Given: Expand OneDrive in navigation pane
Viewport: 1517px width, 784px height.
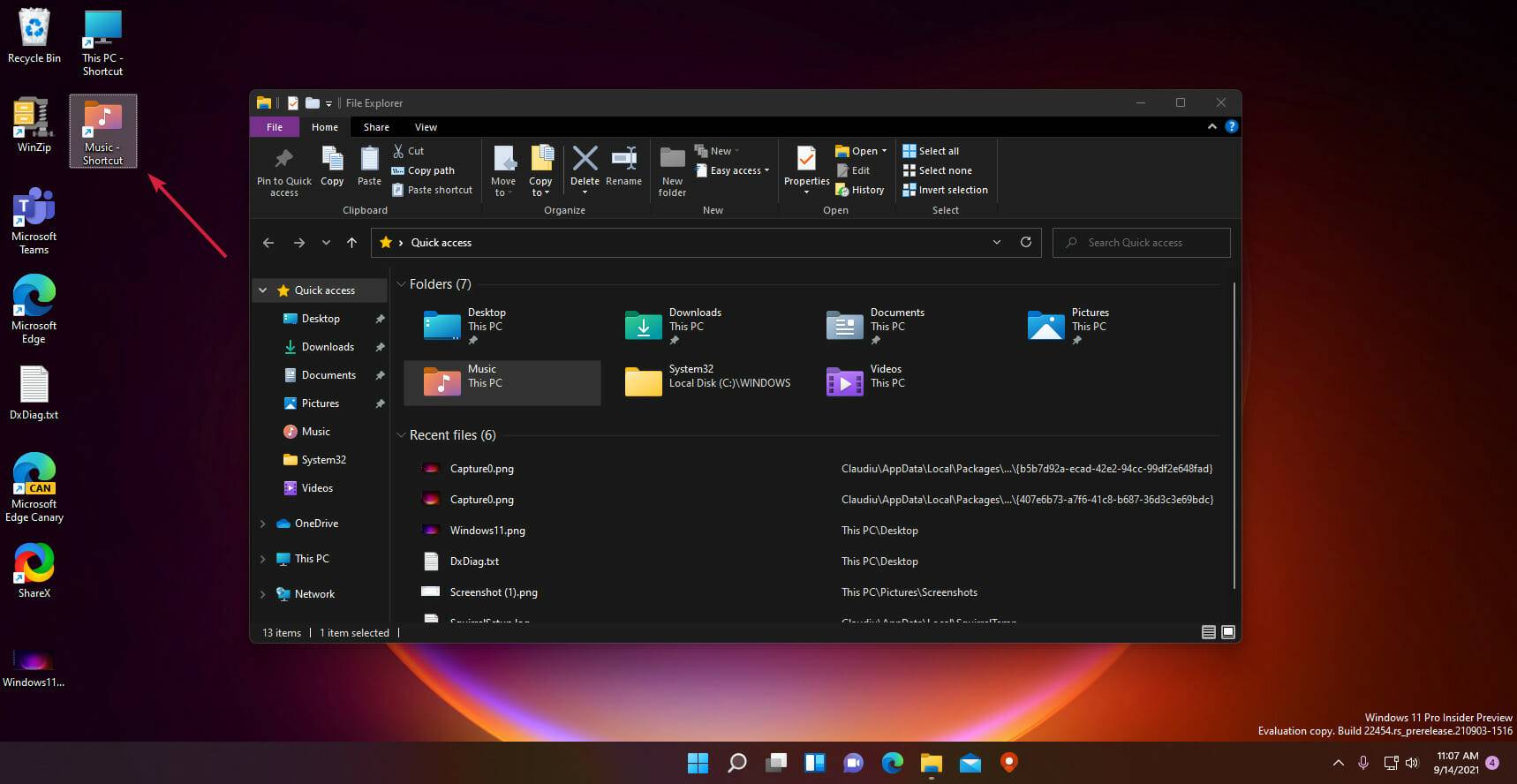Looking at the screenshot, I should [x=262, y=524].
